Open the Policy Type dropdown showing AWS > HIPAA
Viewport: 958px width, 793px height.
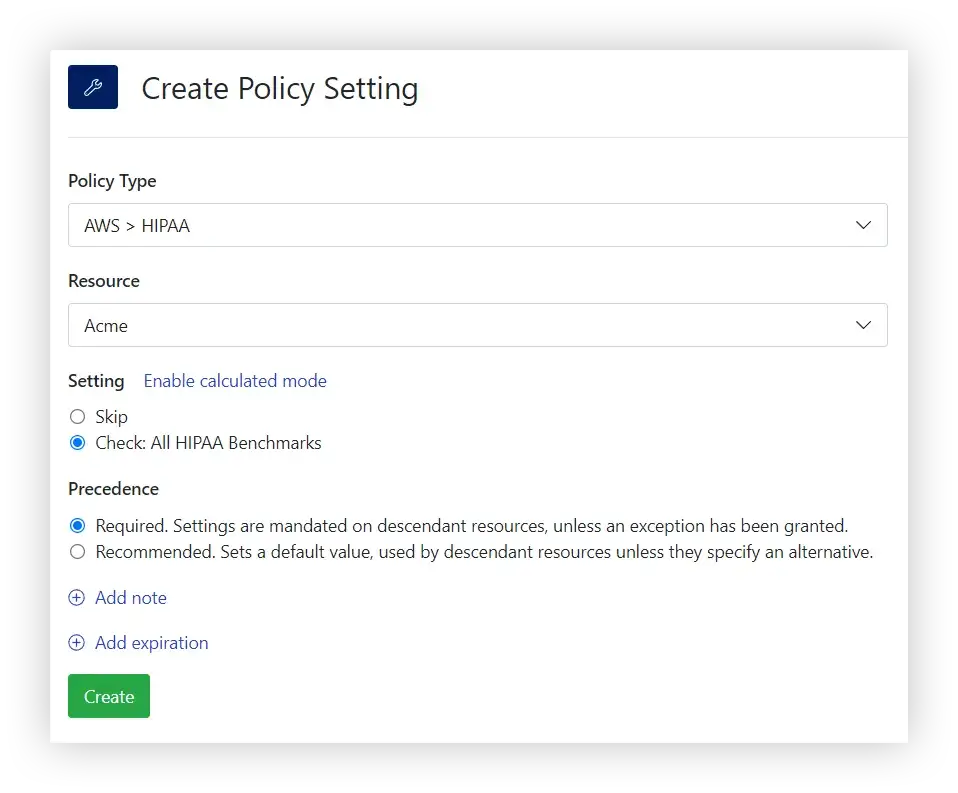pyautogui.click(x=478, y=225)
